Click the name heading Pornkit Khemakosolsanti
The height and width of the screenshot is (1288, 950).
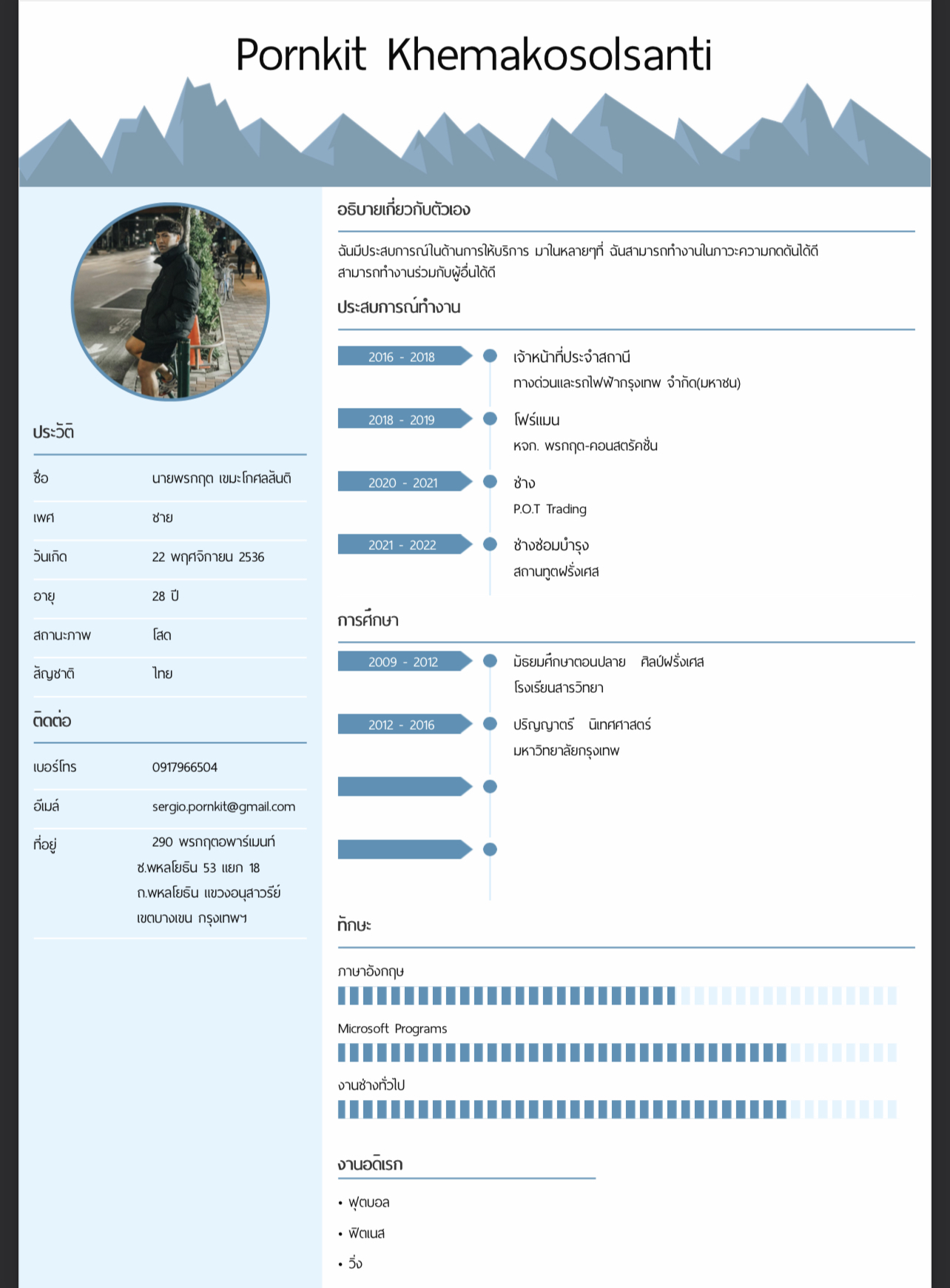click(x=474, y=55)
